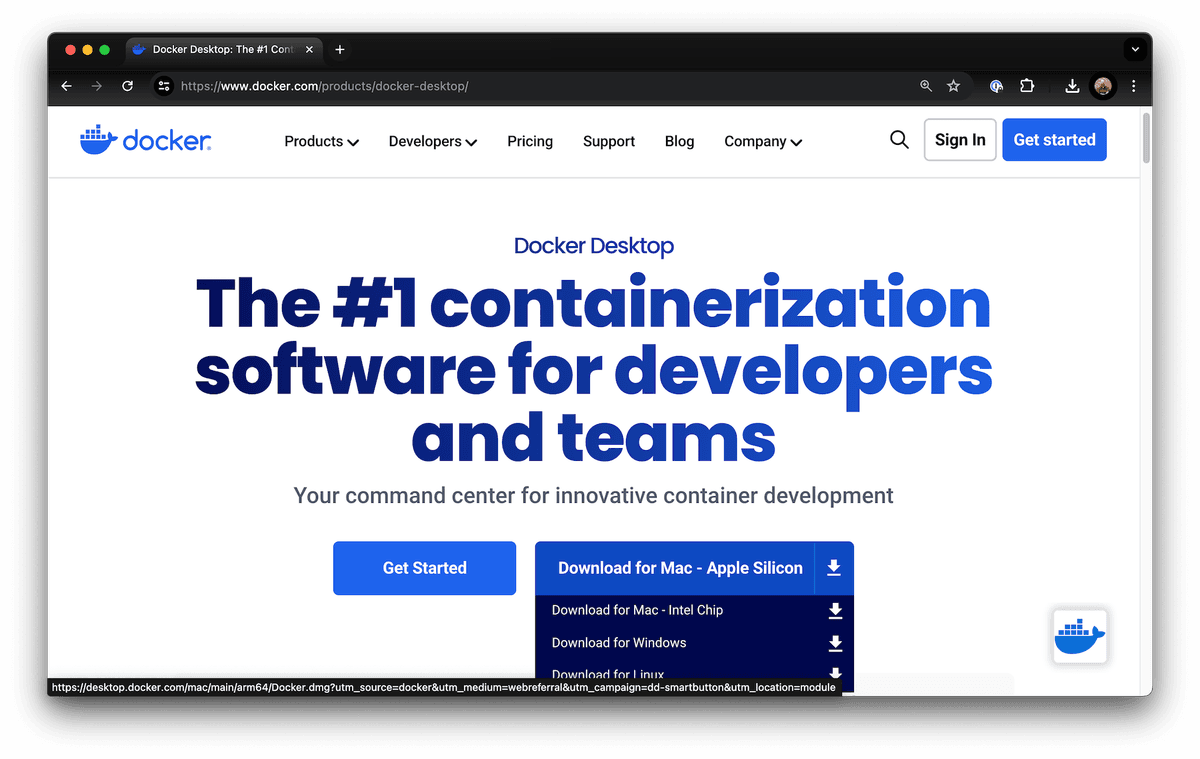This screenshot has width=1200, height=759.
Task: Open the Chrome three-dot menu
Action: click(1133, 86)
